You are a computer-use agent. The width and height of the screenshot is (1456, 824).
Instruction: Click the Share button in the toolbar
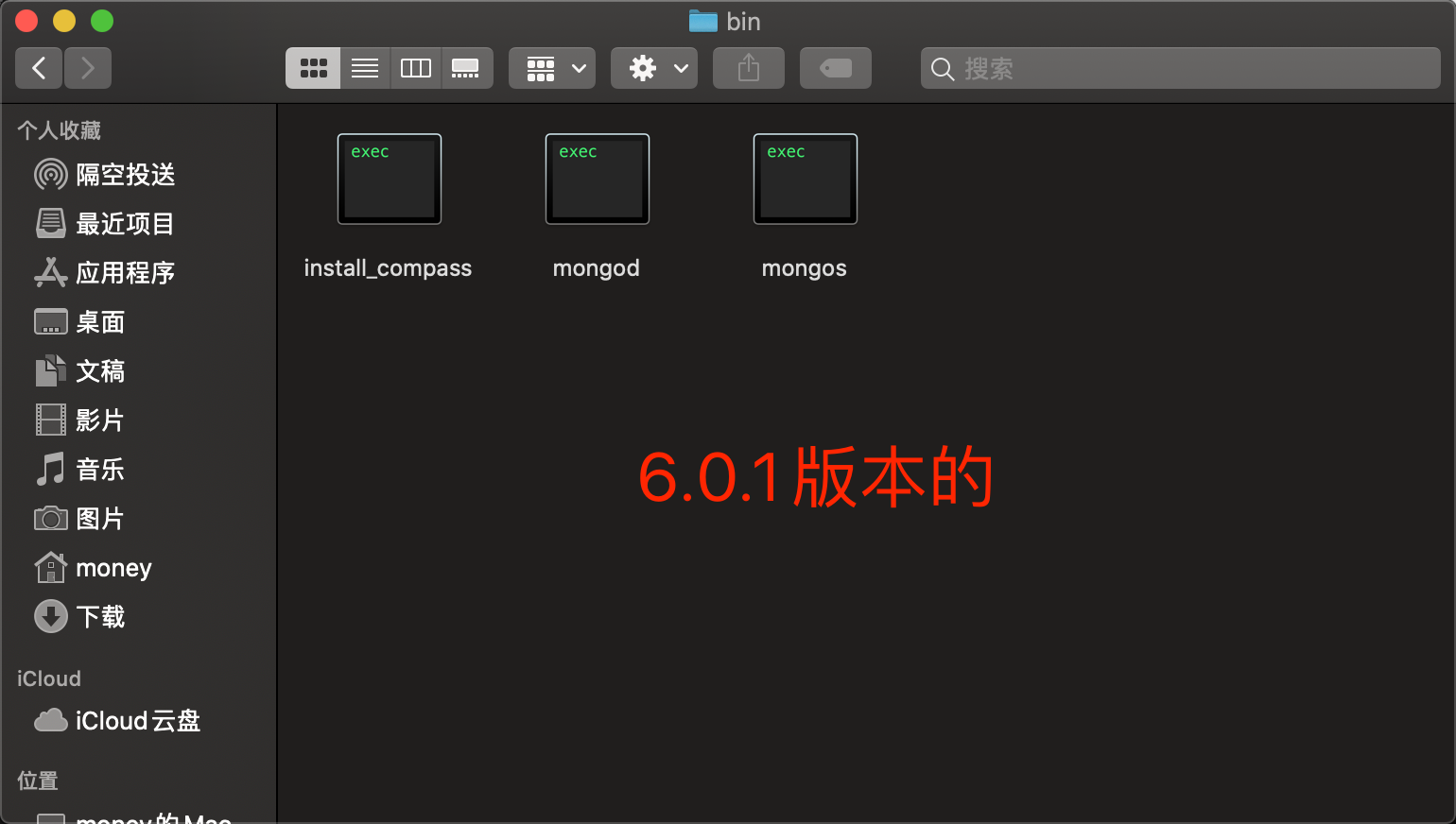[x=748, y=67]
